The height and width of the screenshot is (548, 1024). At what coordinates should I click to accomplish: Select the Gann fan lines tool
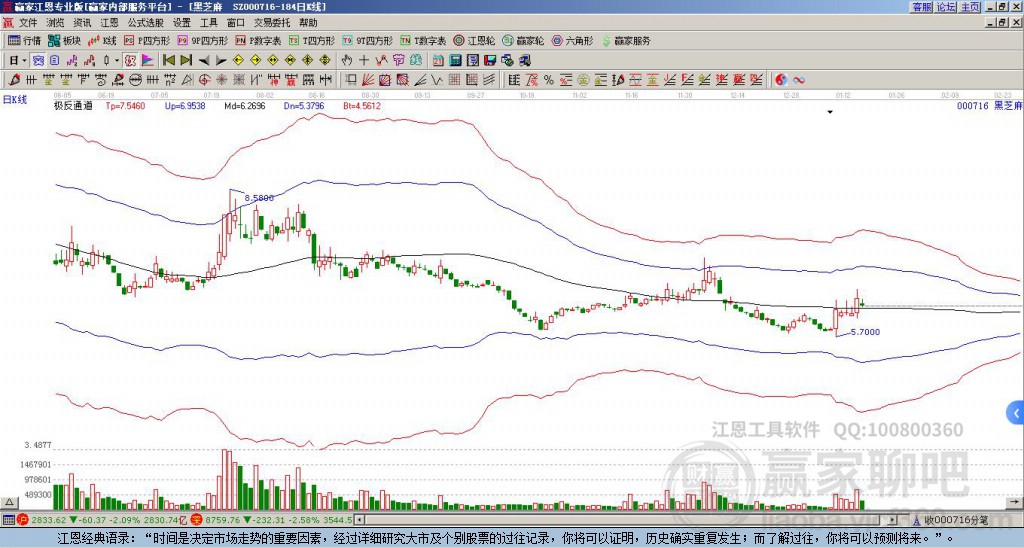click(368, 80)
